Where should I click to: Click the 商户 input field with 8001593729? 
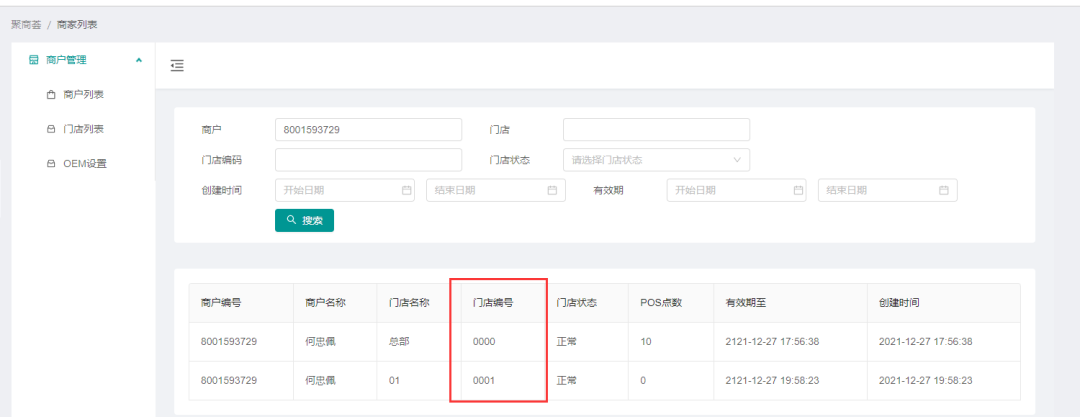point(367,130)
